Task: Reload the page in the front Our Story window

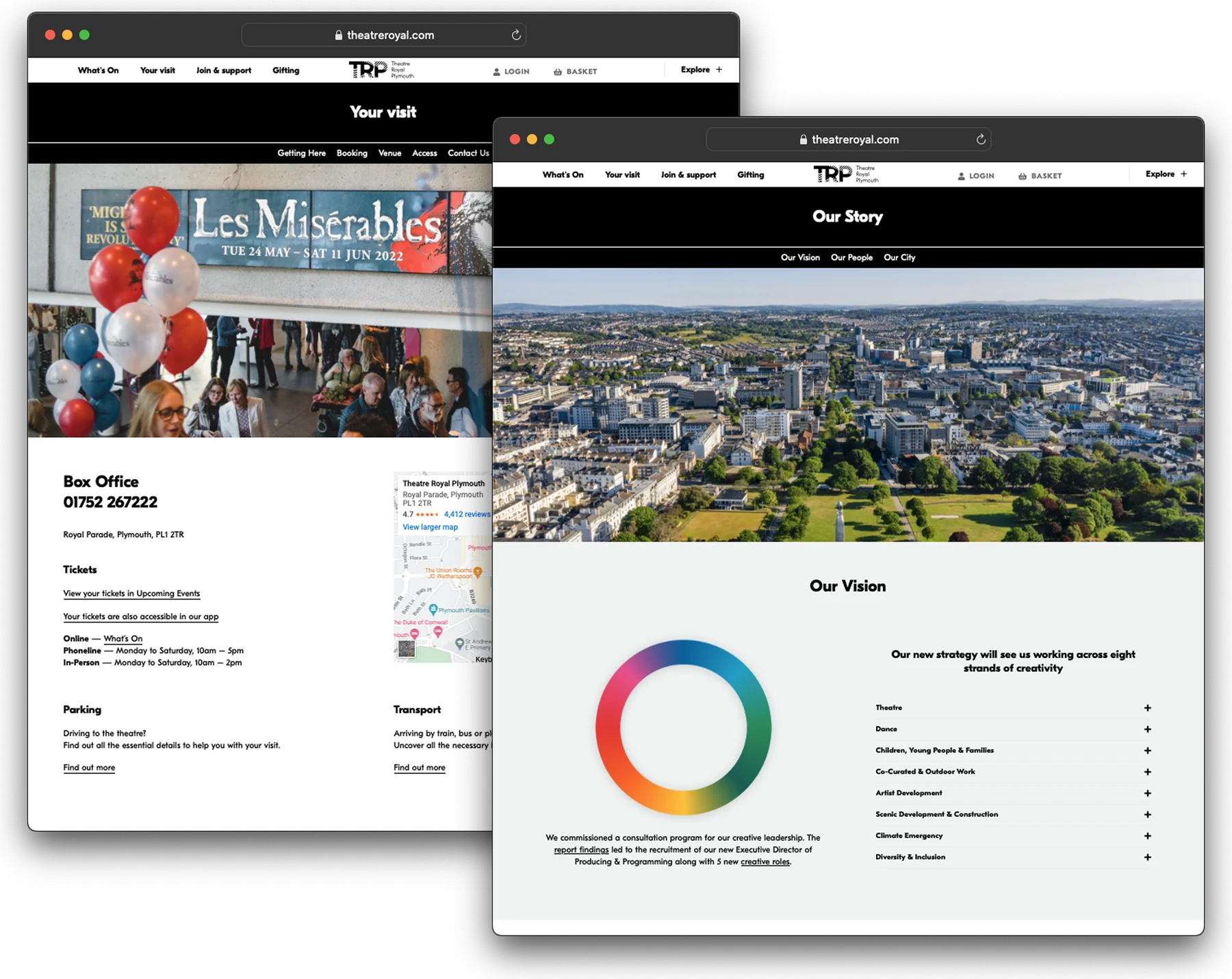Action: [x=981, y=140]
